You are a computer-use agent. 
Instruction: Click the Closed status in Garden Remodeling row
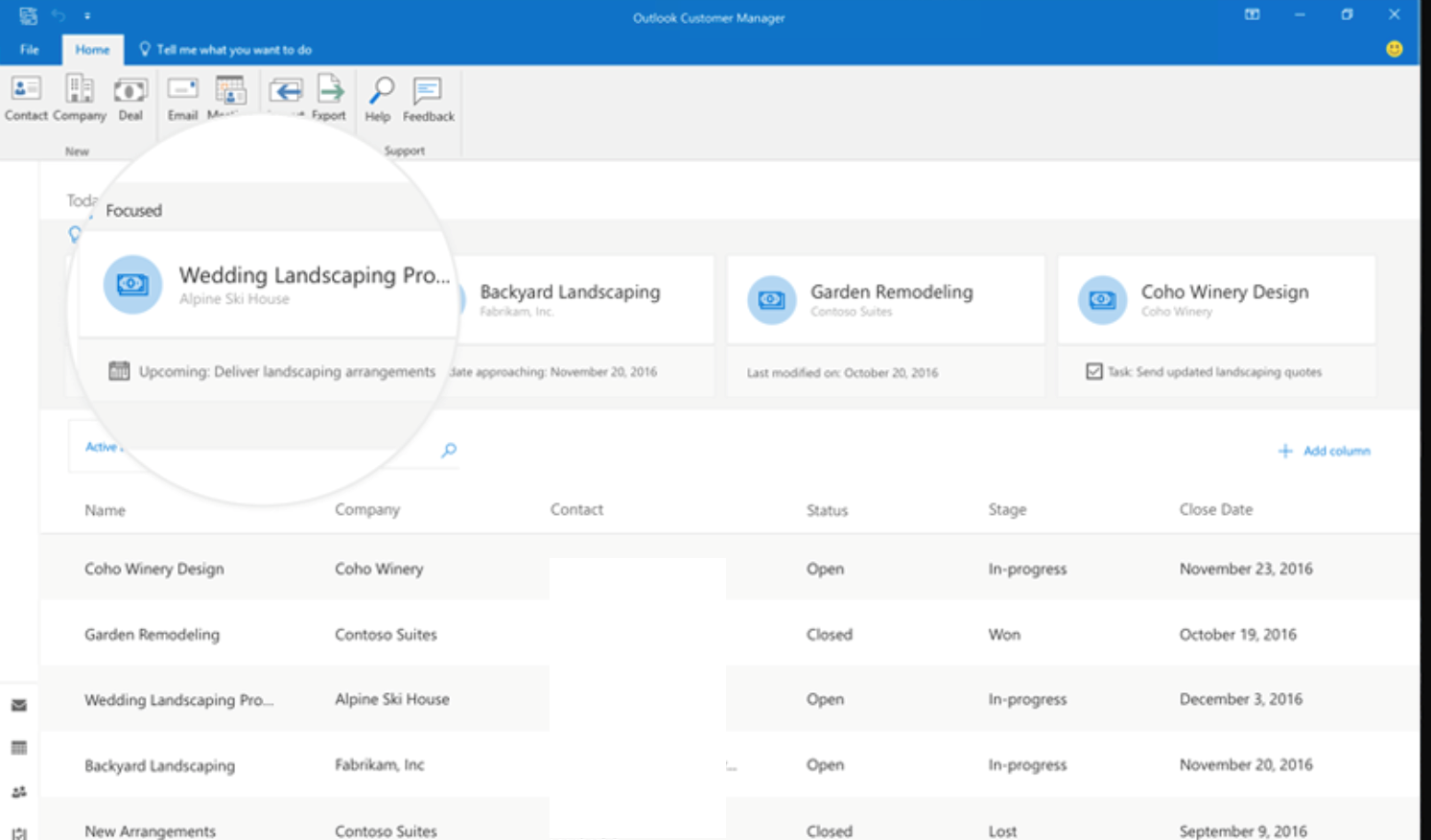tap(829, 635)
